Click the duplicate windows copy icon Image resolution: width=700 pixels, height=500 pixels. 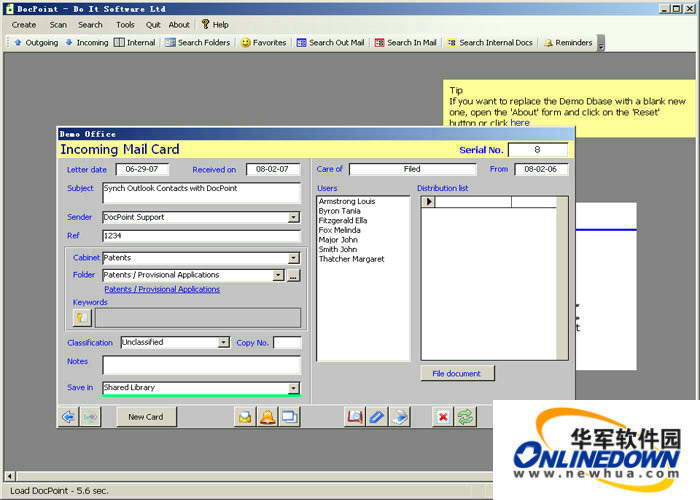pos(290,417)
